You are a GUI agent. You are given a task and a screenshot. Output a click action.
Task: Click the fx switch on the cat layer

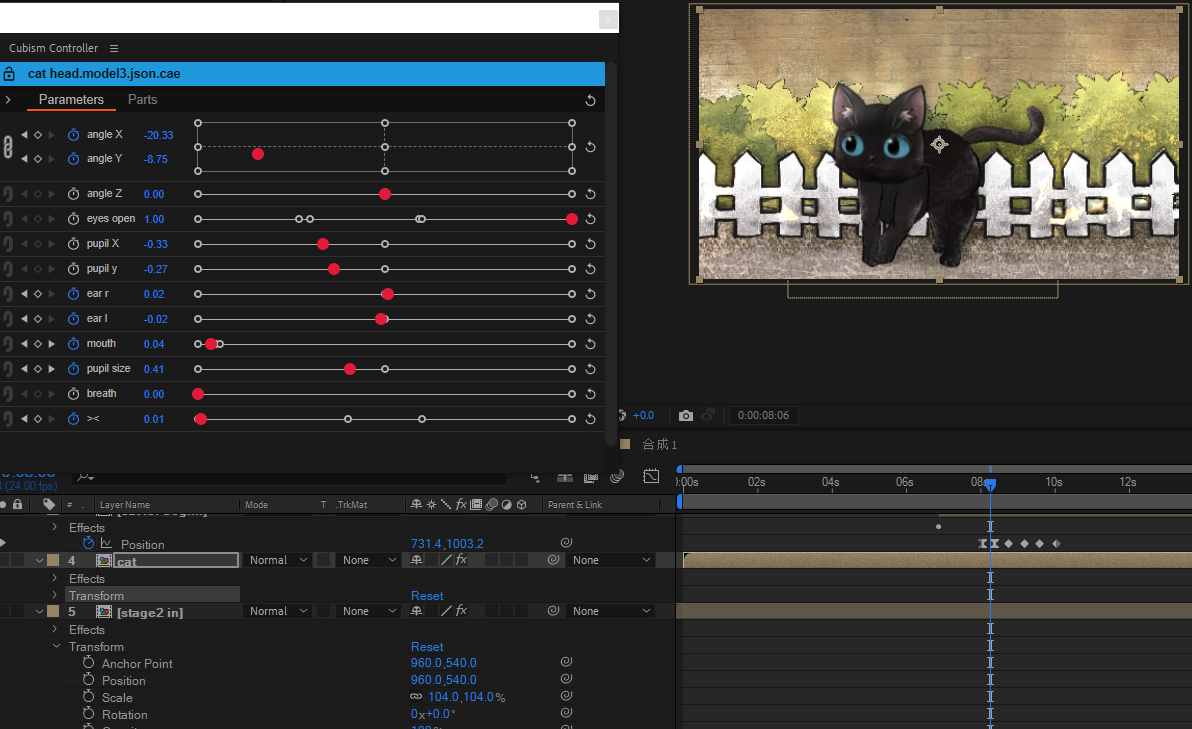pos(461,560)
